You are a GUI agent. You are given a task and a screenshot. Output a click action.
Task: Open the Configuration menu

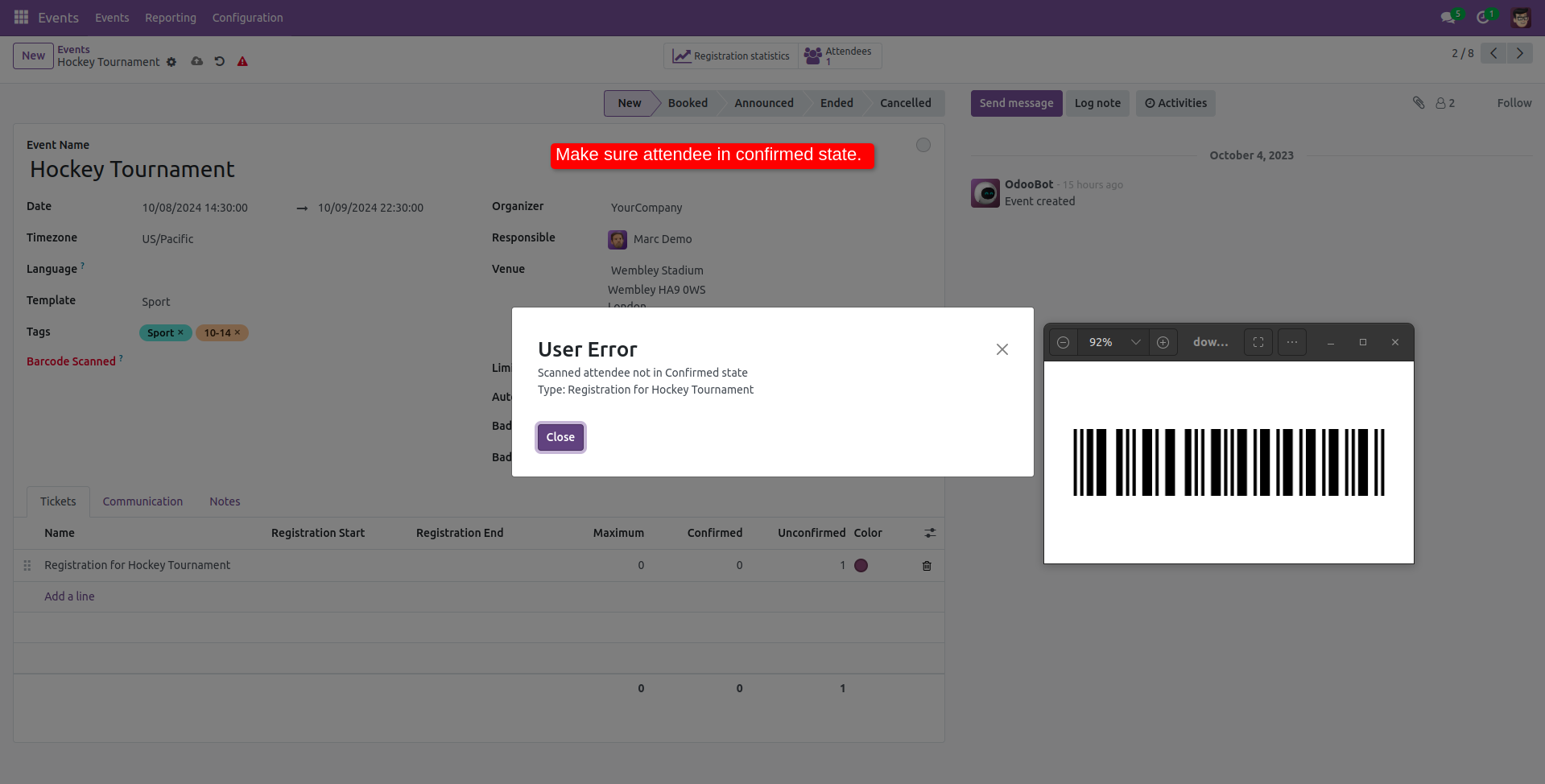coord(247,18)
